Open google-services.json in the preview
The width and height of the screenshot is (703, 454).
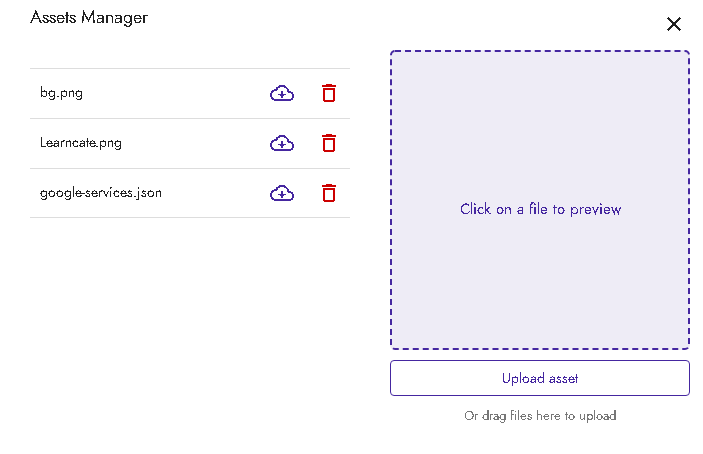pyautogui.click(x=101, y=193)
